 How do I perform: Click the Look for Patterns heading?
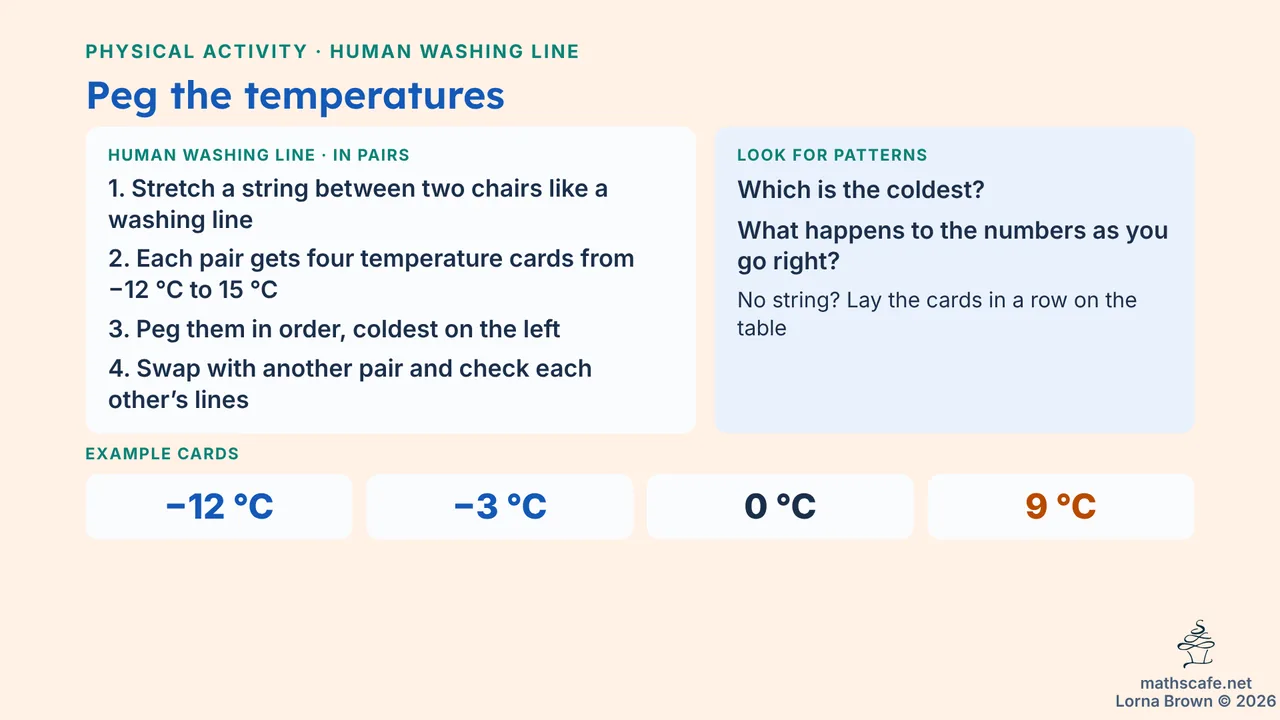(x=832, y=155)
